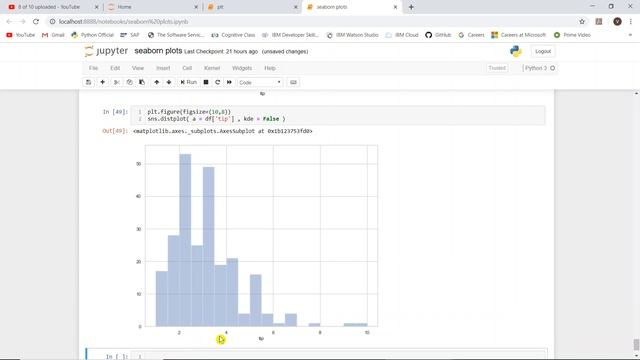Image resolution: width=640 pixels, height=360 pixels.
Task: Click the address bar URL
Action: pos(123,22)
